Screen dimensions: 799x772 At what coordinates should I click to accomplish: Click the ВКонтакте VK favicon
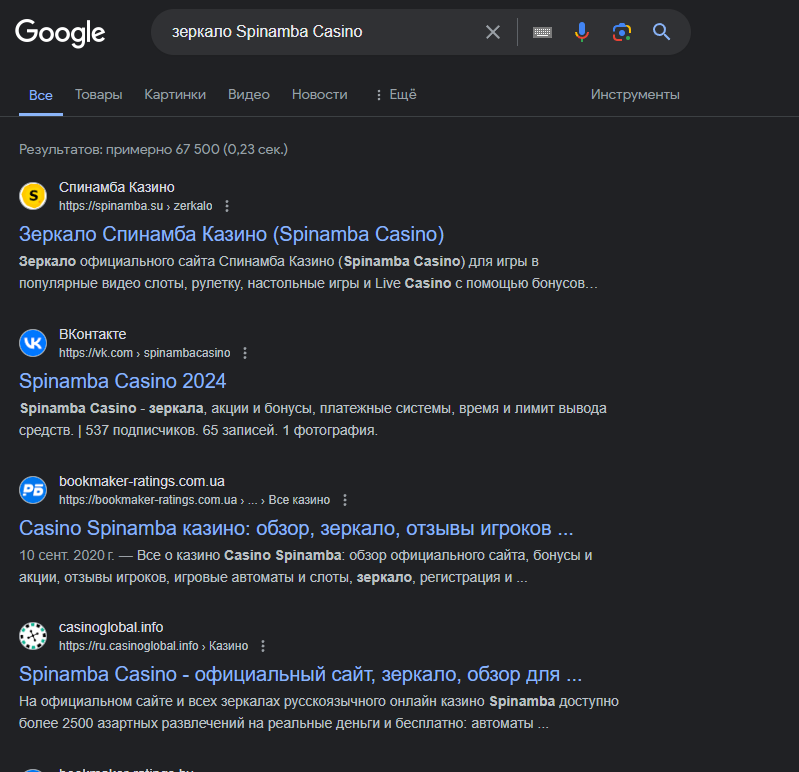pyautogui.click(x=33, y=343)
